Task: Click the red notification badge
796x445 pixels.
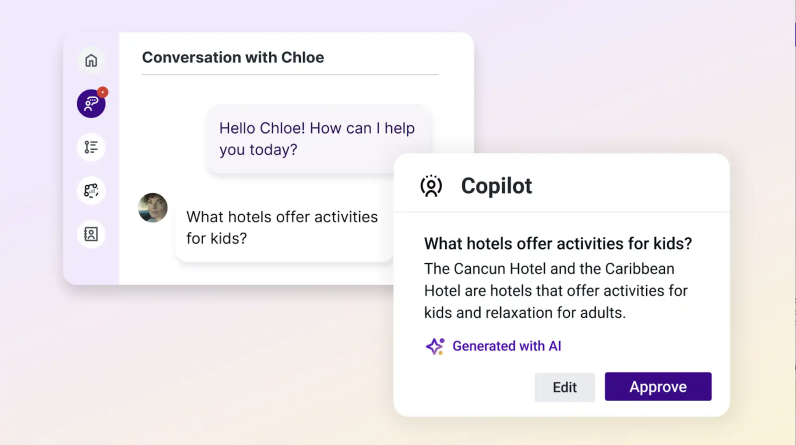Action: pos(103,92)
